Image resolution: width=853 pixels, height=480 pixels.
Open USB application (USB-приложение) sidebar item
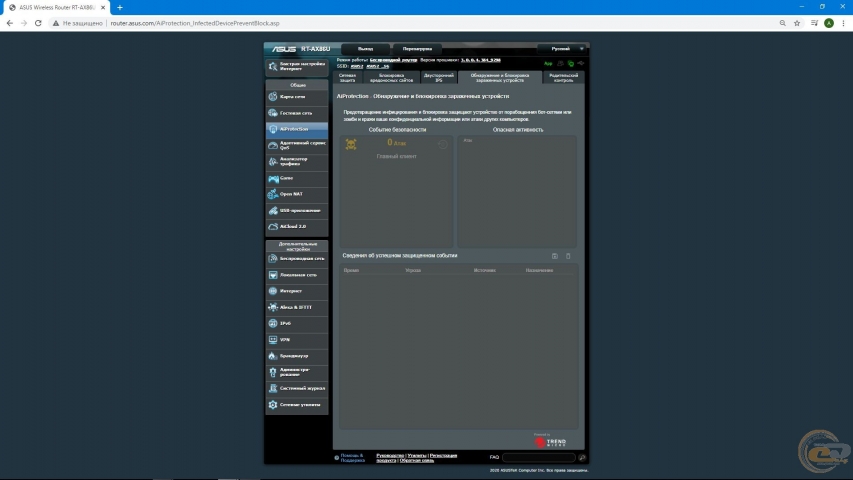296,211
